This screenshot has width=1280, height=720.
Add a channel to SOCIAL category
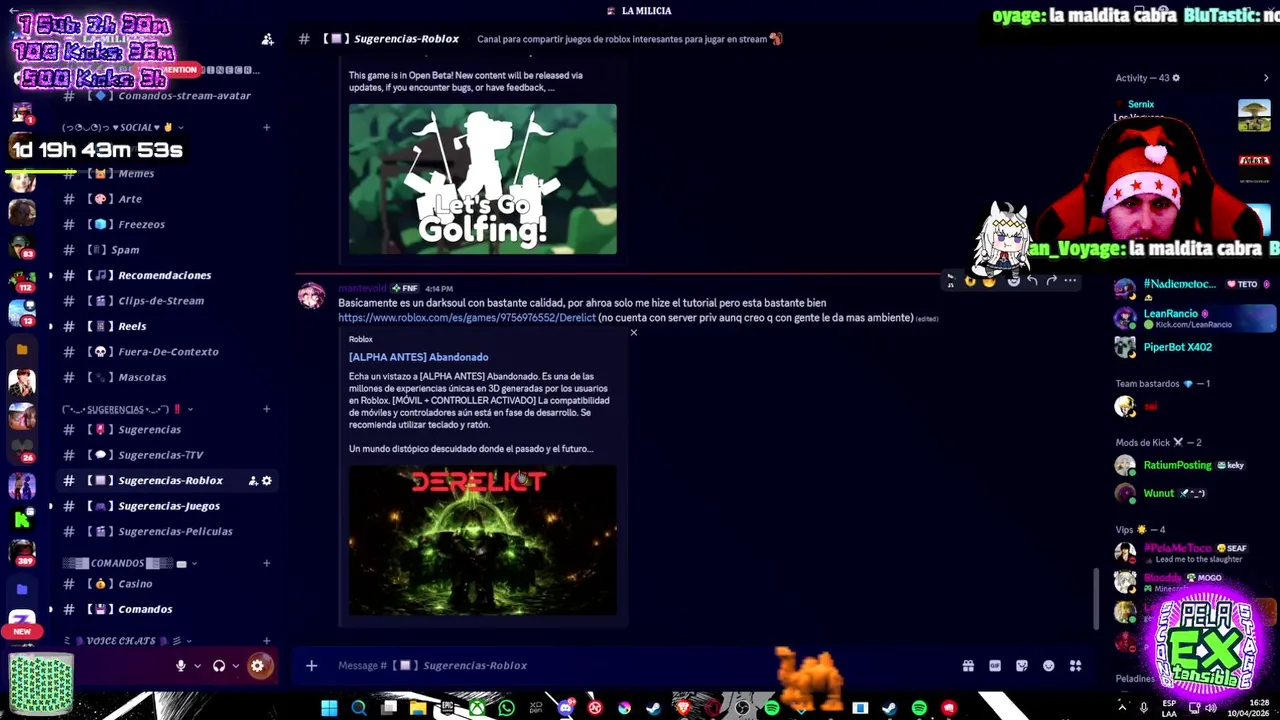click(x=266, y=128)
